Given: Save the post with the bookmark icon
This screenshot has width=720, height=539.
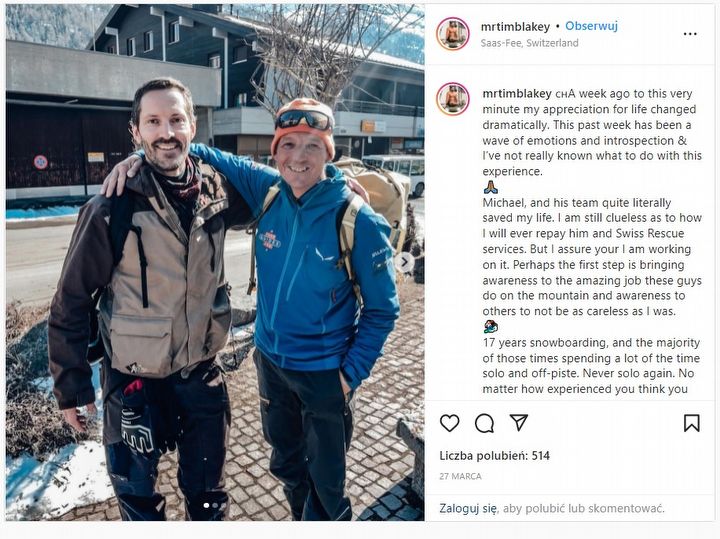Looking at the screenshot, I should [x=692, y=423].
